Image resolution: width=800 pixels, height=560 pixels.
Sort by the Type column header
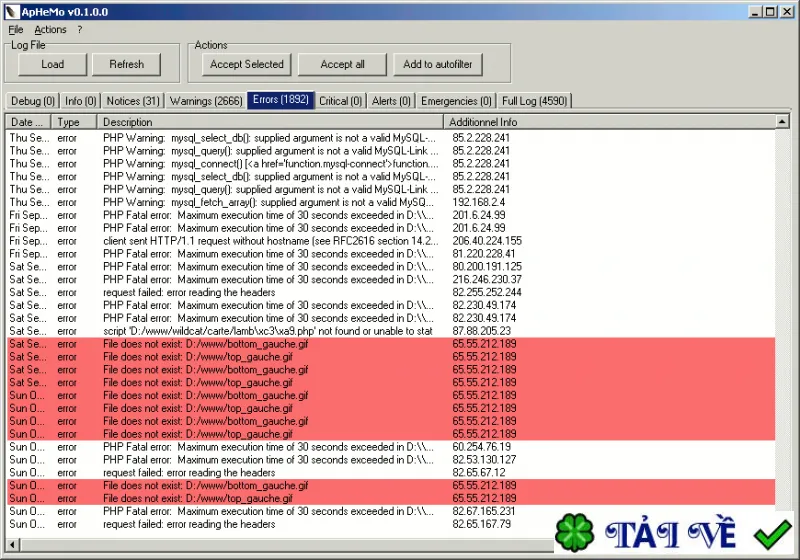[x=74, y=122]
